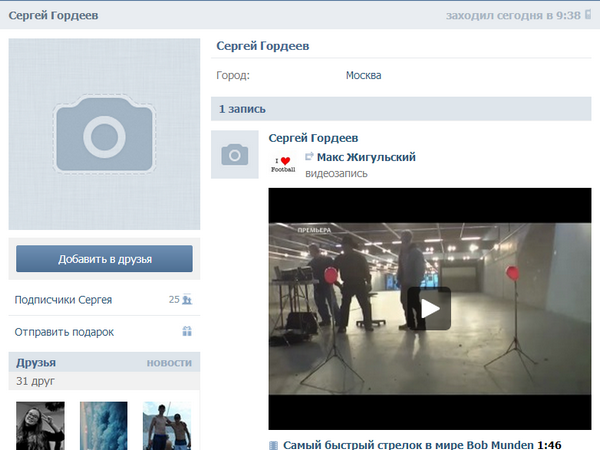Image resolution: width=600 pixels, height=450 pixels.
Task: Open Макс Жигульский's profile link
Action: (x=366, y=157)
